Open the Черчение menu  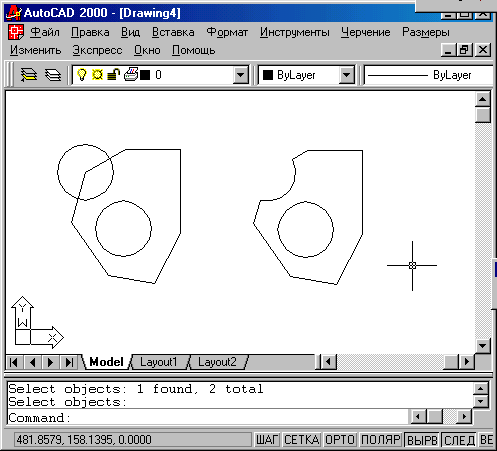pos(366,32)
